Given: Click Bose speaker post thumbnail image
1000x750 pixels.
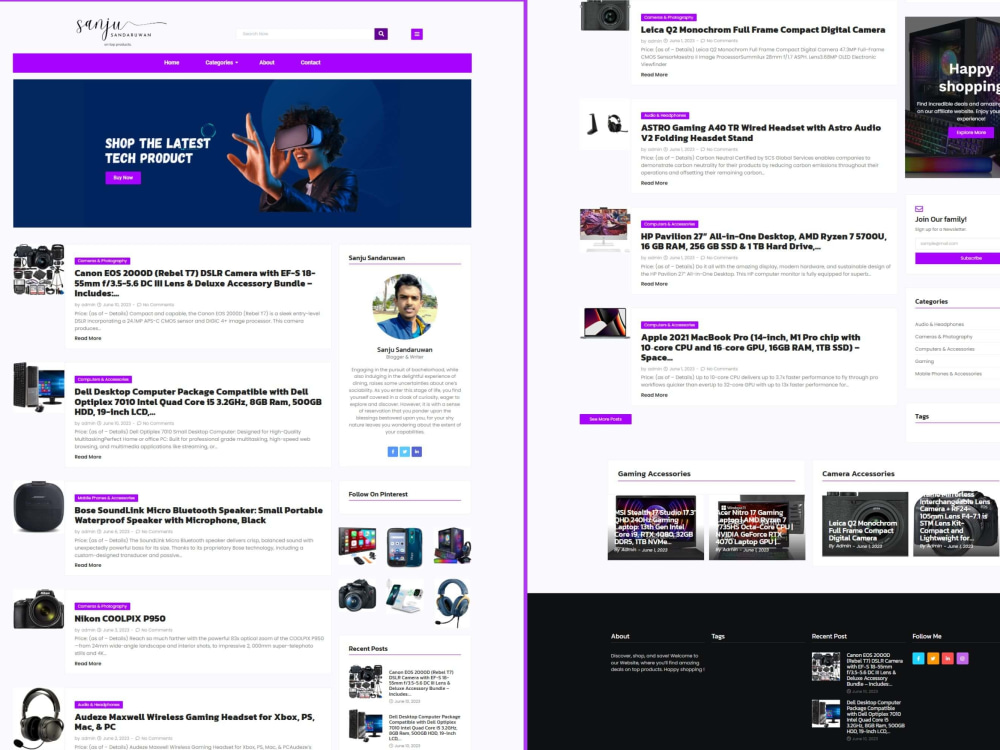Looking at the screenshot, I should [39, 507].
